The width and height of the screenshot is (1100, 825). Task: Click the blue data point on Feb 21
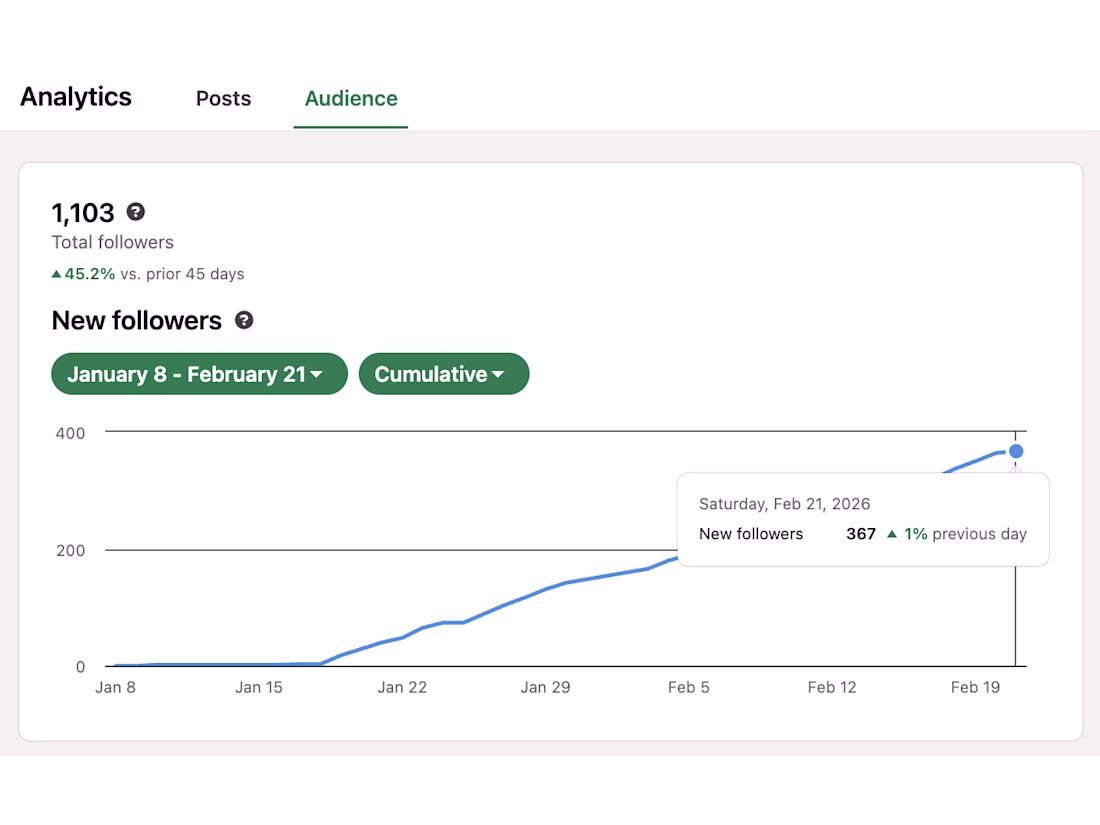(x=1016, y=451)
